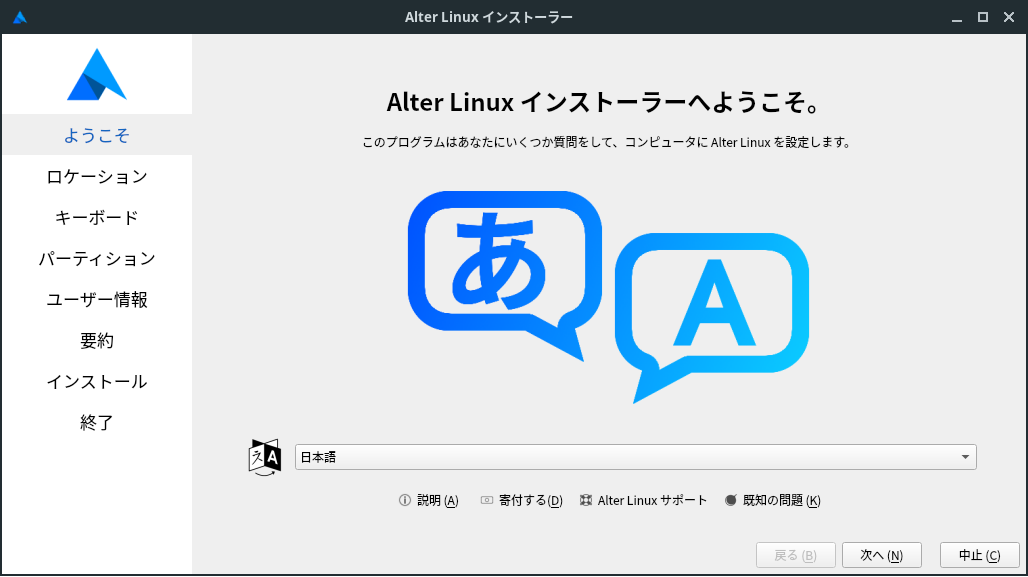Image resolution: width=1028 pixels, height=577 pixels.
Task: Click the 戻る (B) back button
Action: pyautogui.click(x=795, y=555)
